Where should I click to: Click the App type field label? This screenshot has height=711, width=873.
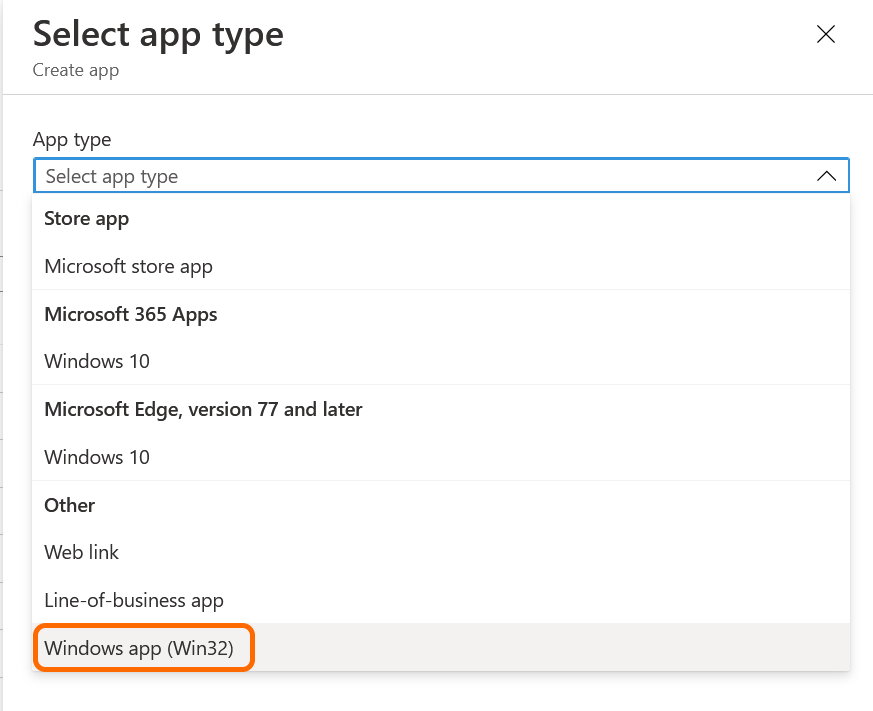(x=72, y=139)
